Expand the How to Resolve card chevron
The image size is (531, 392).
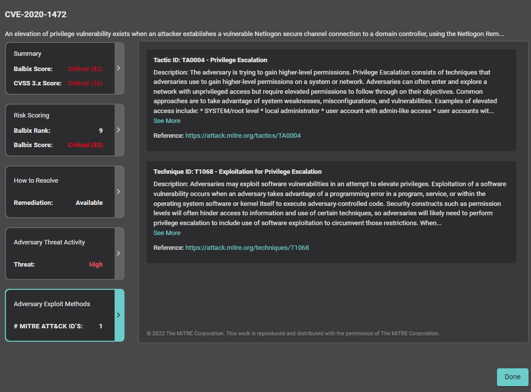click(119, 192)
